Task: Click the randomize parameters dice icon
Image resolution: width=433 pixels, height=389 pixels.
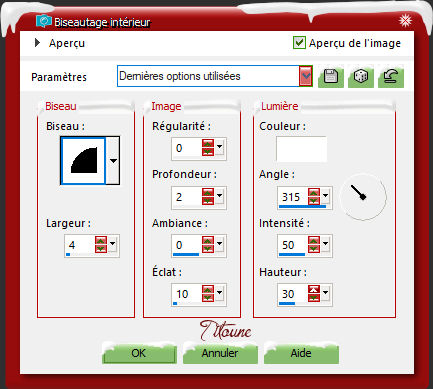Action: (x=361, y=76)
